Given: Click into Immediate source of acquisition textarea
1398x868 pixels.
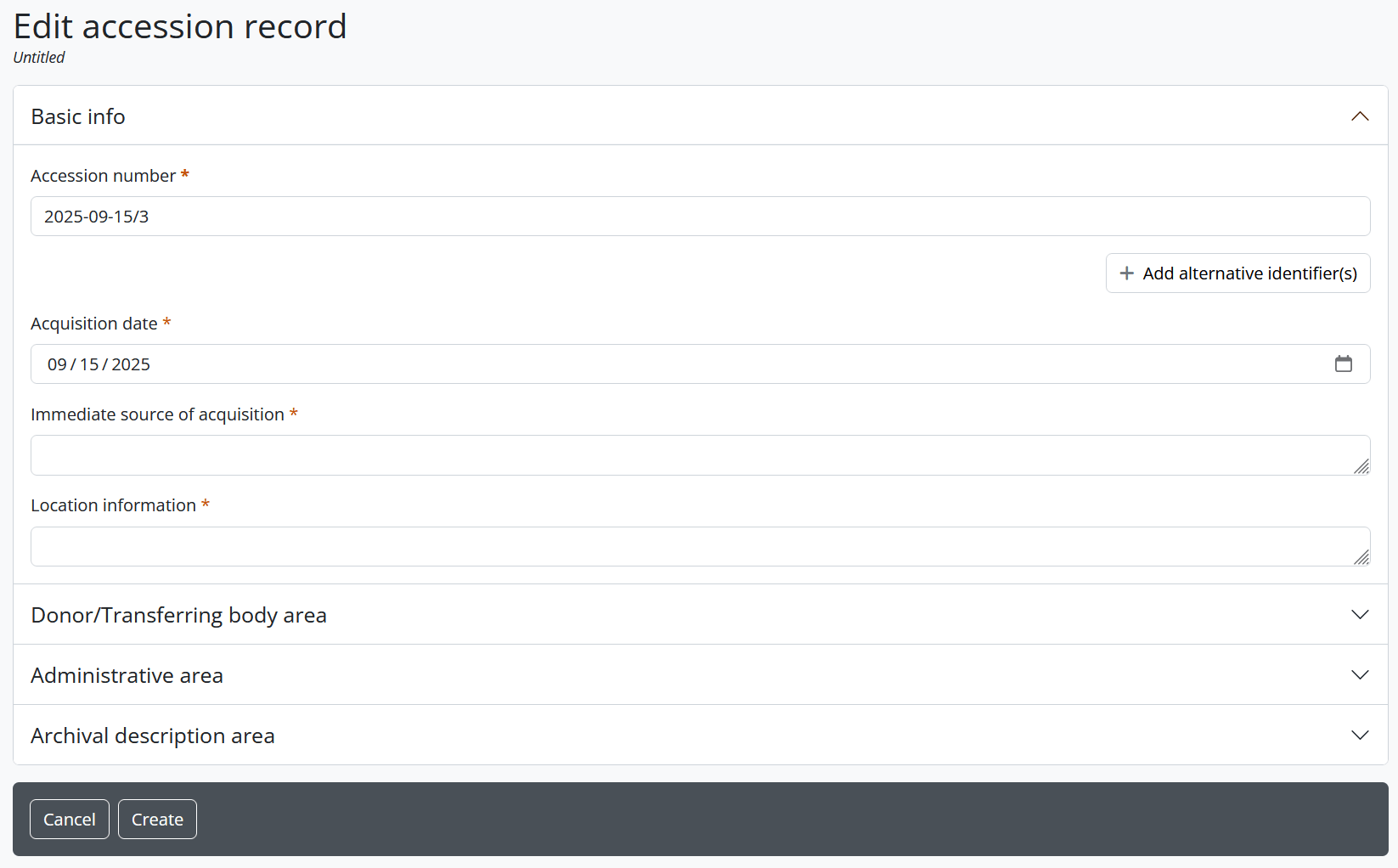Looking at the screenshot, I should (679, 455).
